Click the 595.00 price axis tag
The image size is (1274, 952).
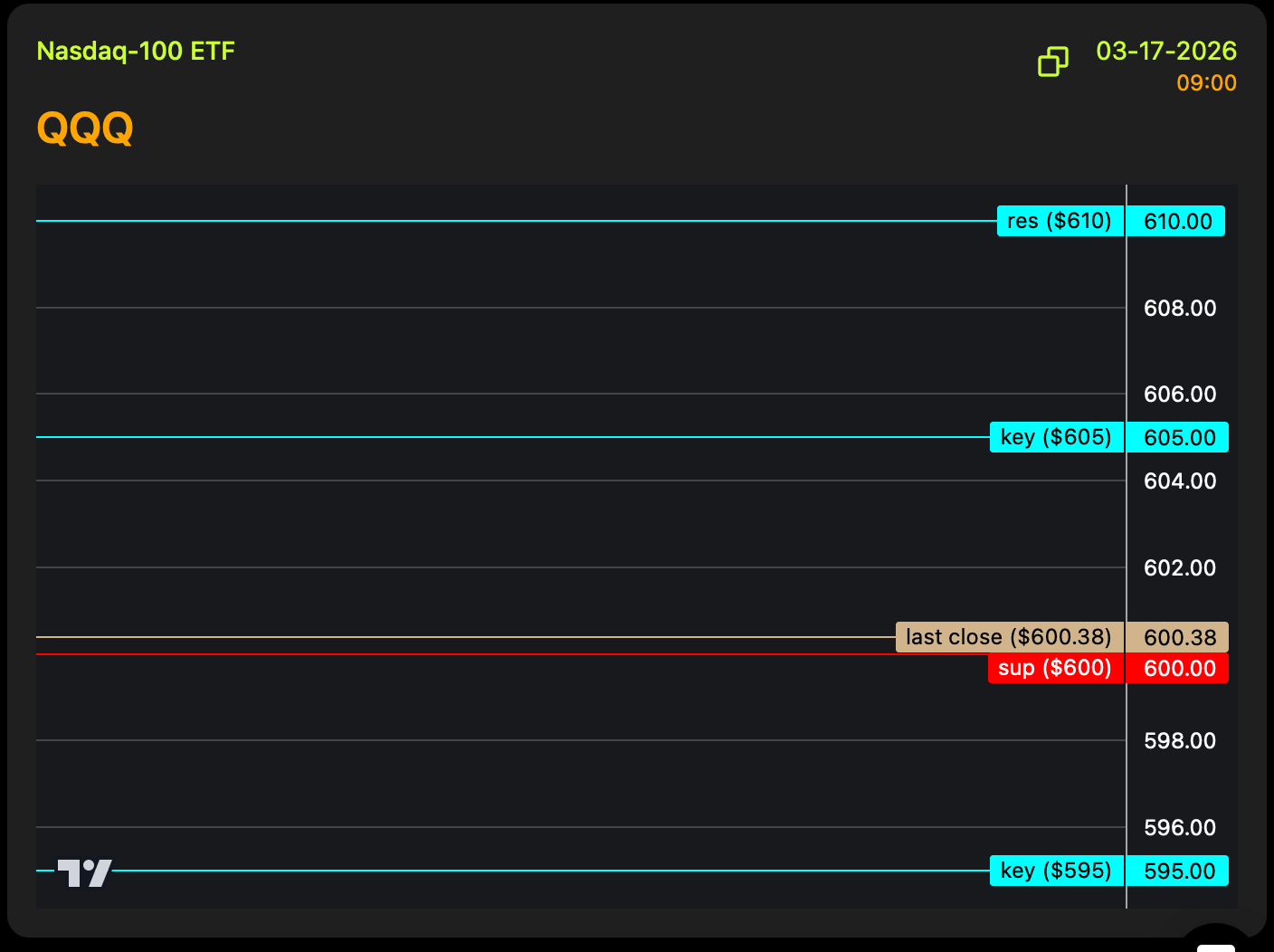point(1179,871)
